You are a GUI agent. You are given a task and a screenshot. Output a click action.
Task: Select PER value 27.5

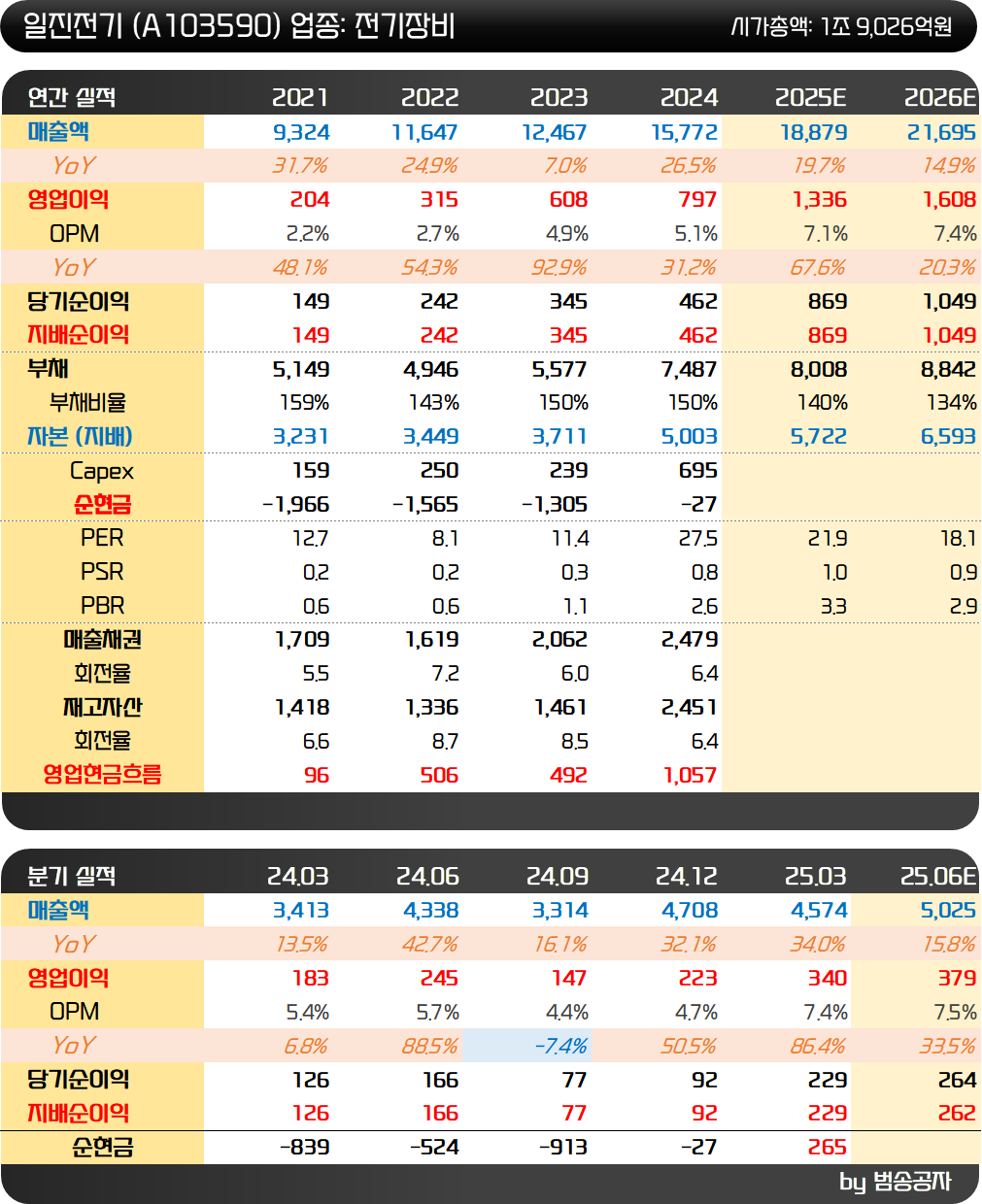(x=698, y=538)
